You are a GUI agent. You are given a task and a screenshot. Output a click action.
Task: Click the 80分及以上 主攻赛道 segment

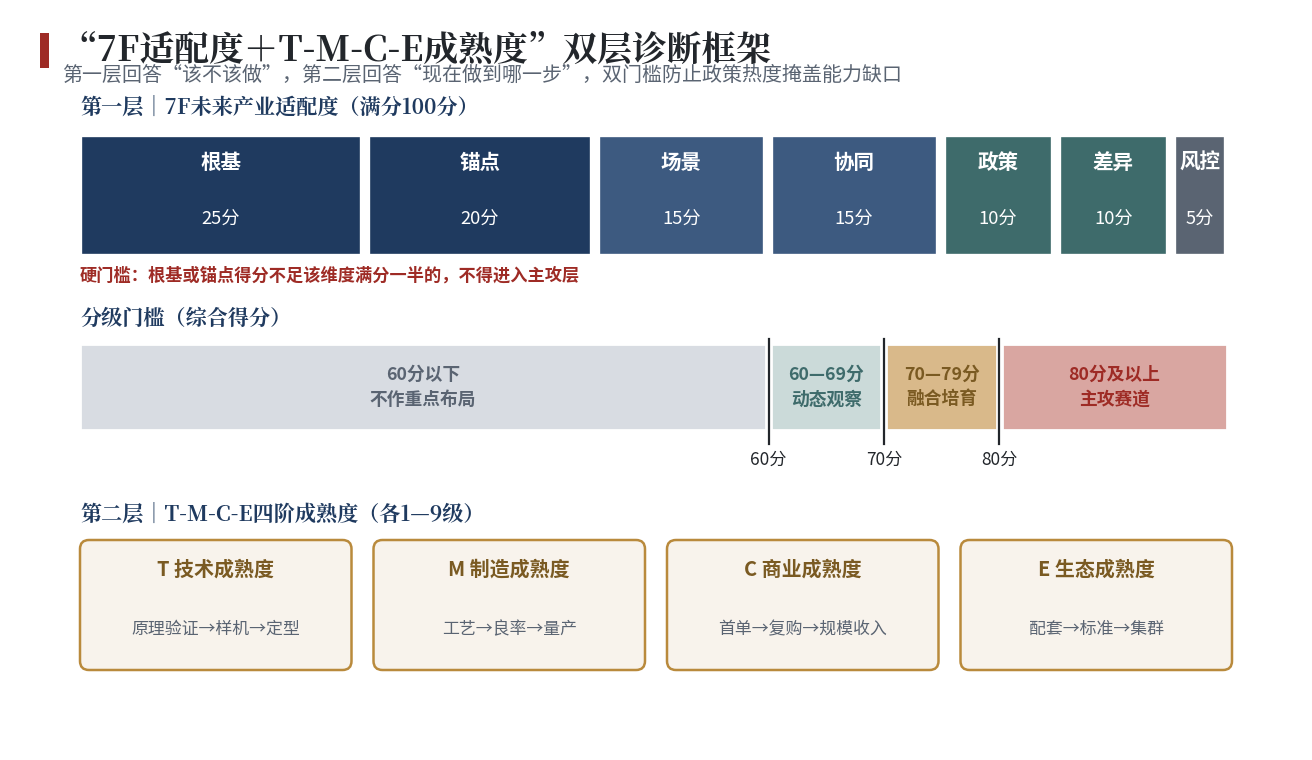point(1115,387)
